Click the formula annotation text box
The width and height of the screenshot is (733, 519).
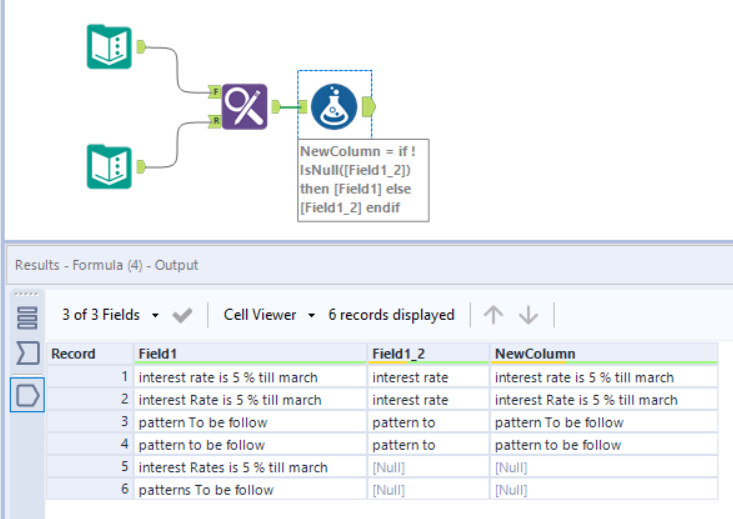coord(363,179)
